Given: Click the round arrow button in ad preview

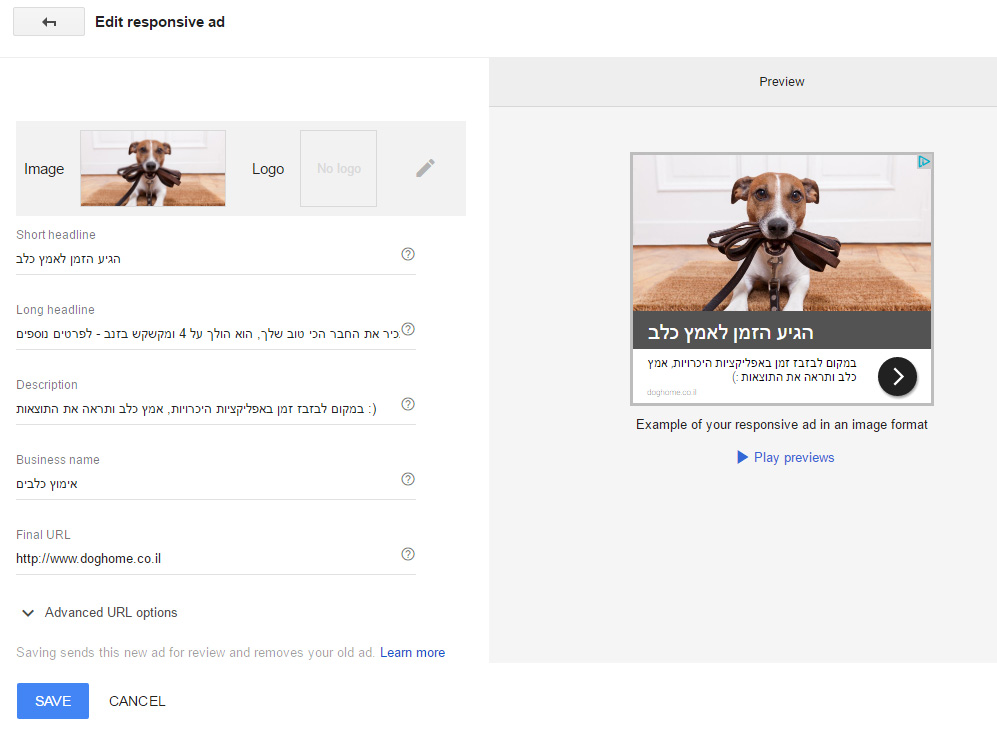Looking at the screenshot, I should tap(897, 376).
